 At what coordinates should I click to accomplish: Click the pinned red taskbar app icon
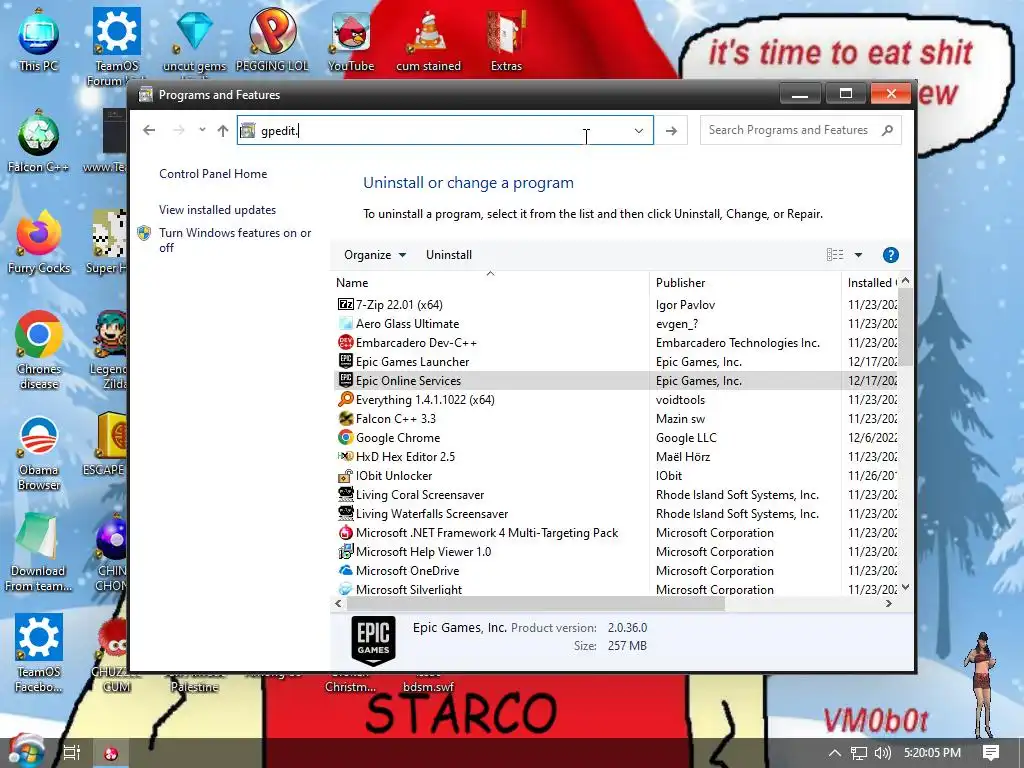111,753
